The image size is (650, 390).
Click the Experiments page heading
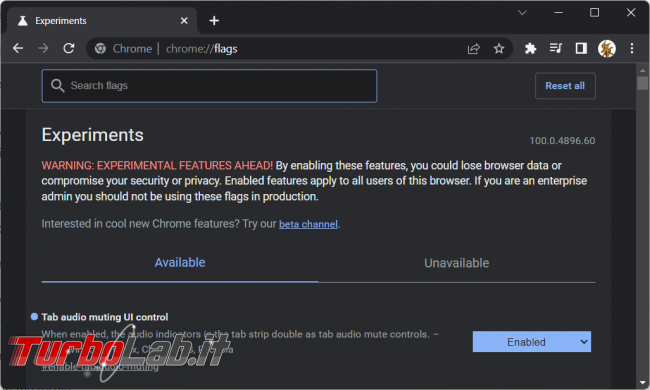(x=92, y=135)
